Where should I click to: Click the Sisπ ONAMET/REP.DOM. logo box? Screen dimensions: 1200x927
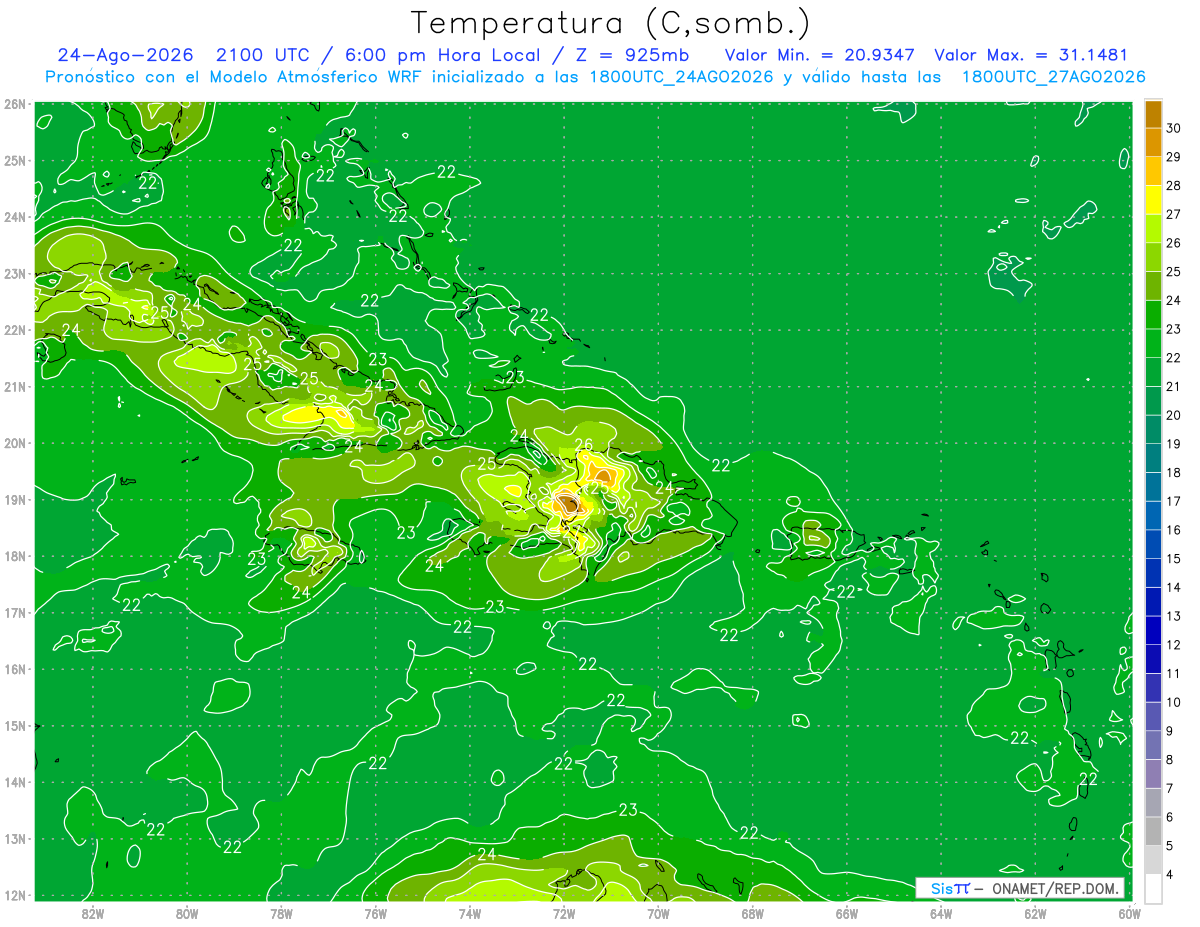tap(1019, 888)
